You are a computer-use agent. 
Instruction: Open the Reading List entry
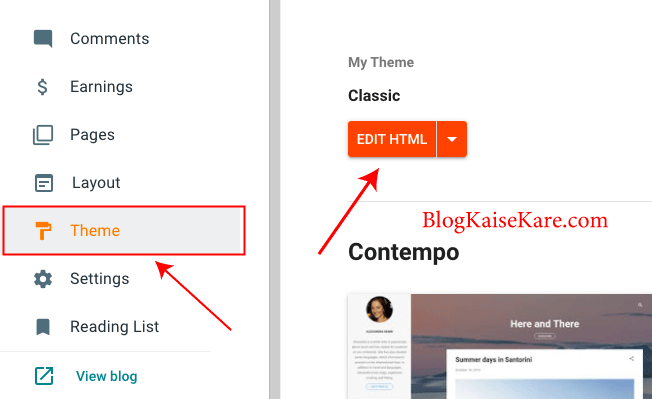115,327
